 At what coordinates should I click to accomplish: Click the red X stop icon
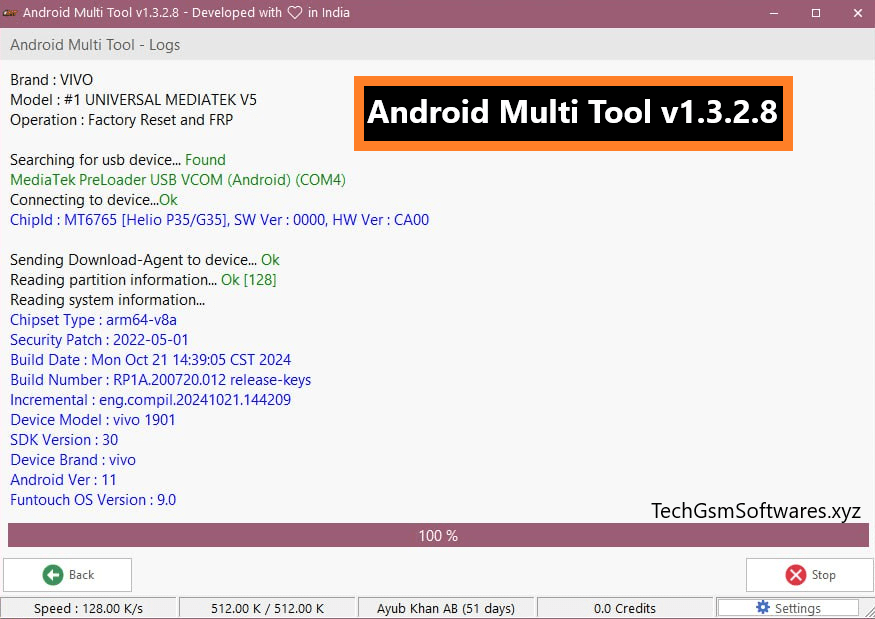pos(796,574)
